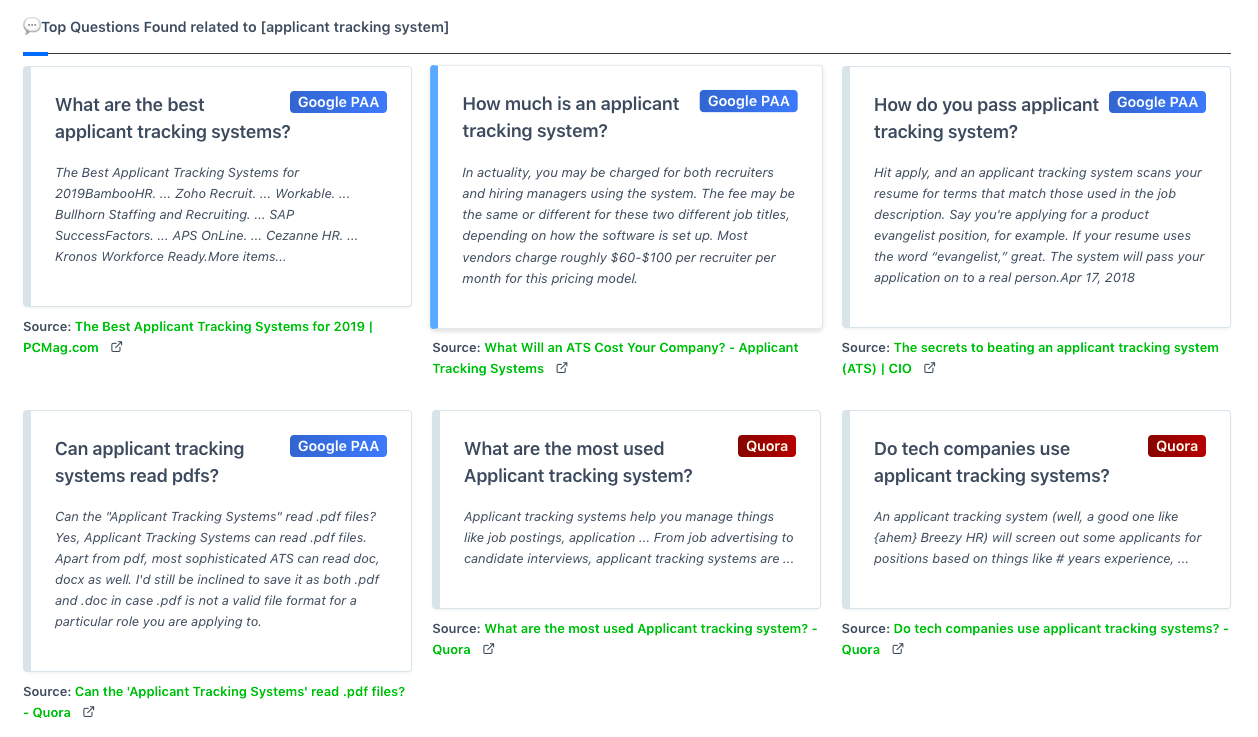Open external link icon after Applicant Tracking Systems source

[562, 369]
